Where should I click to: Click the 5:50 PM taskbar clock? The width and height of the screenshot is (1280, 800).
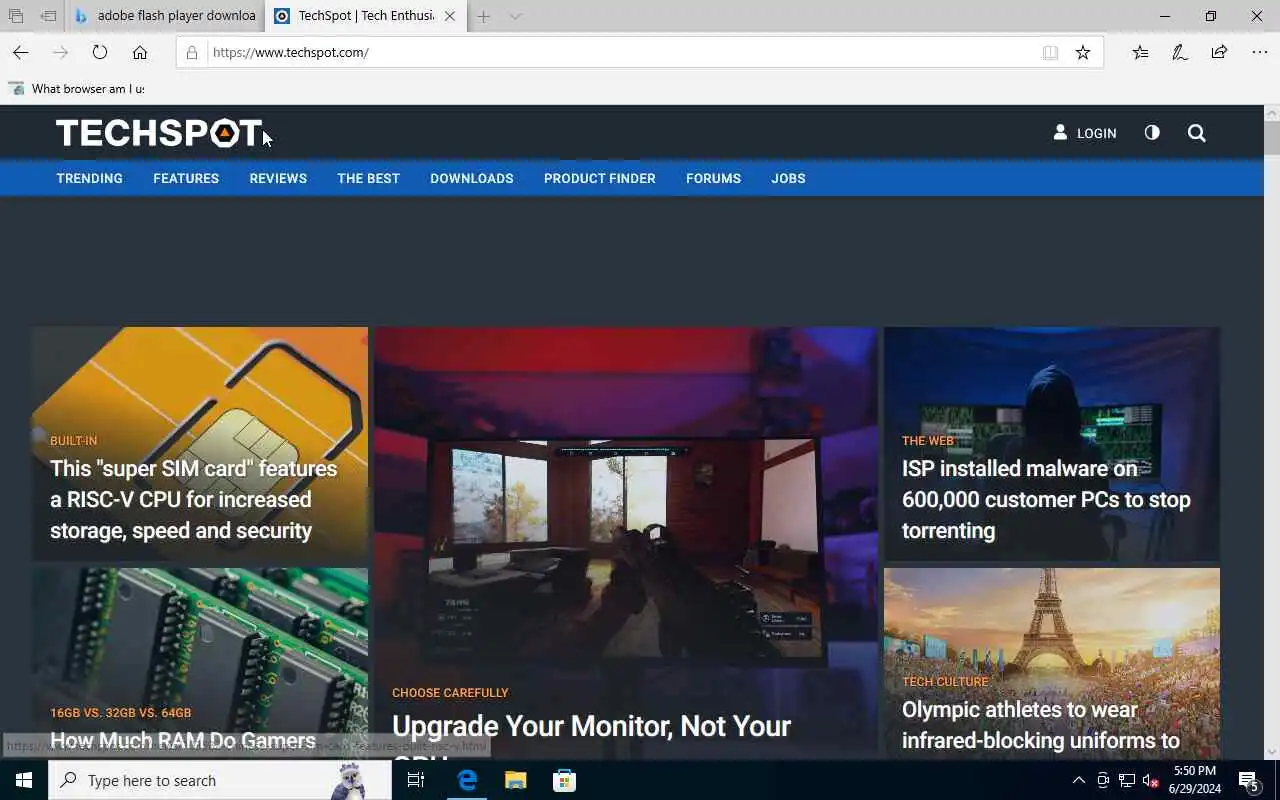pos(1194,780)
